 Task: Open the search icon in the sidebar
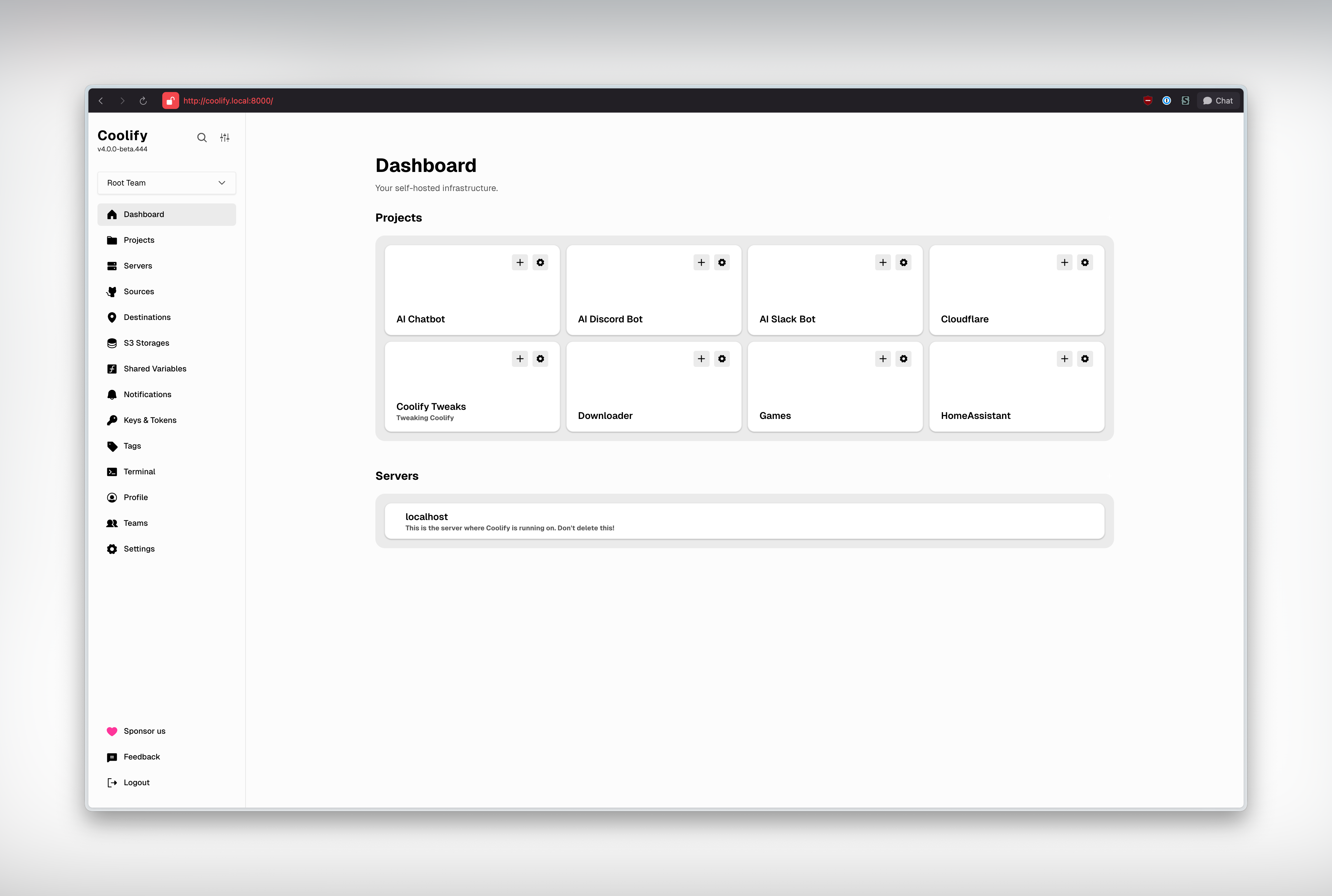(x=202, y=138)
